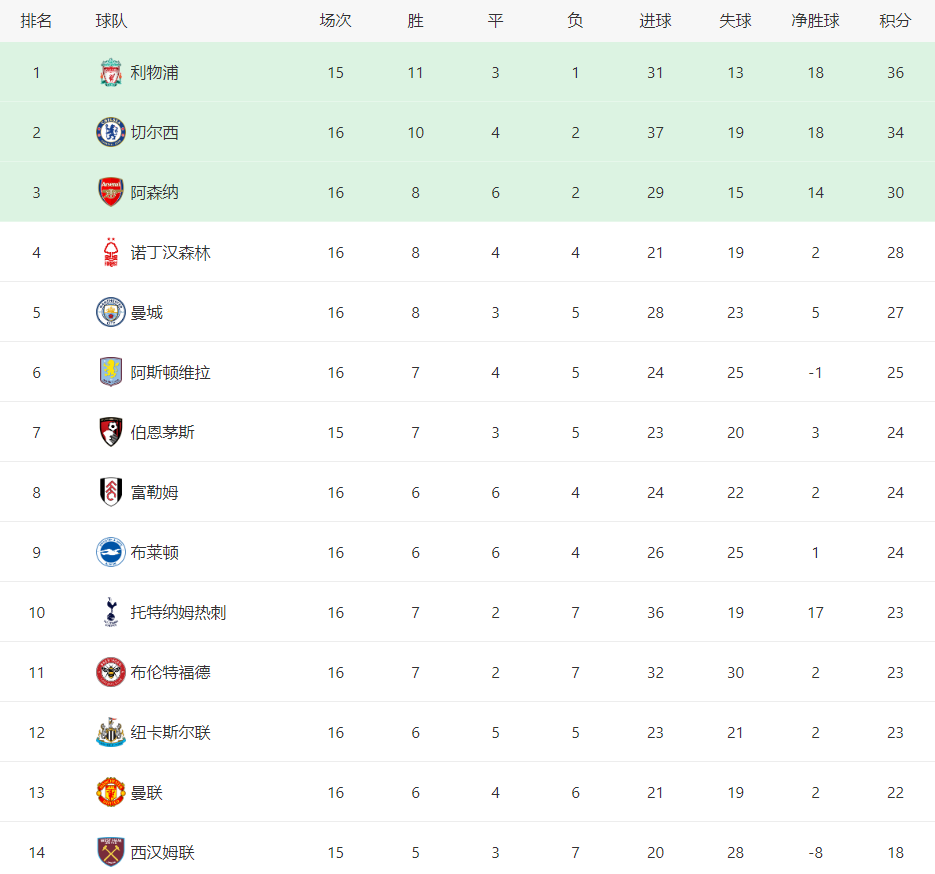This screenshot has width=935, height=874.
Task: Click the Brighton crest icon
Action: click(x=110, y=552)
